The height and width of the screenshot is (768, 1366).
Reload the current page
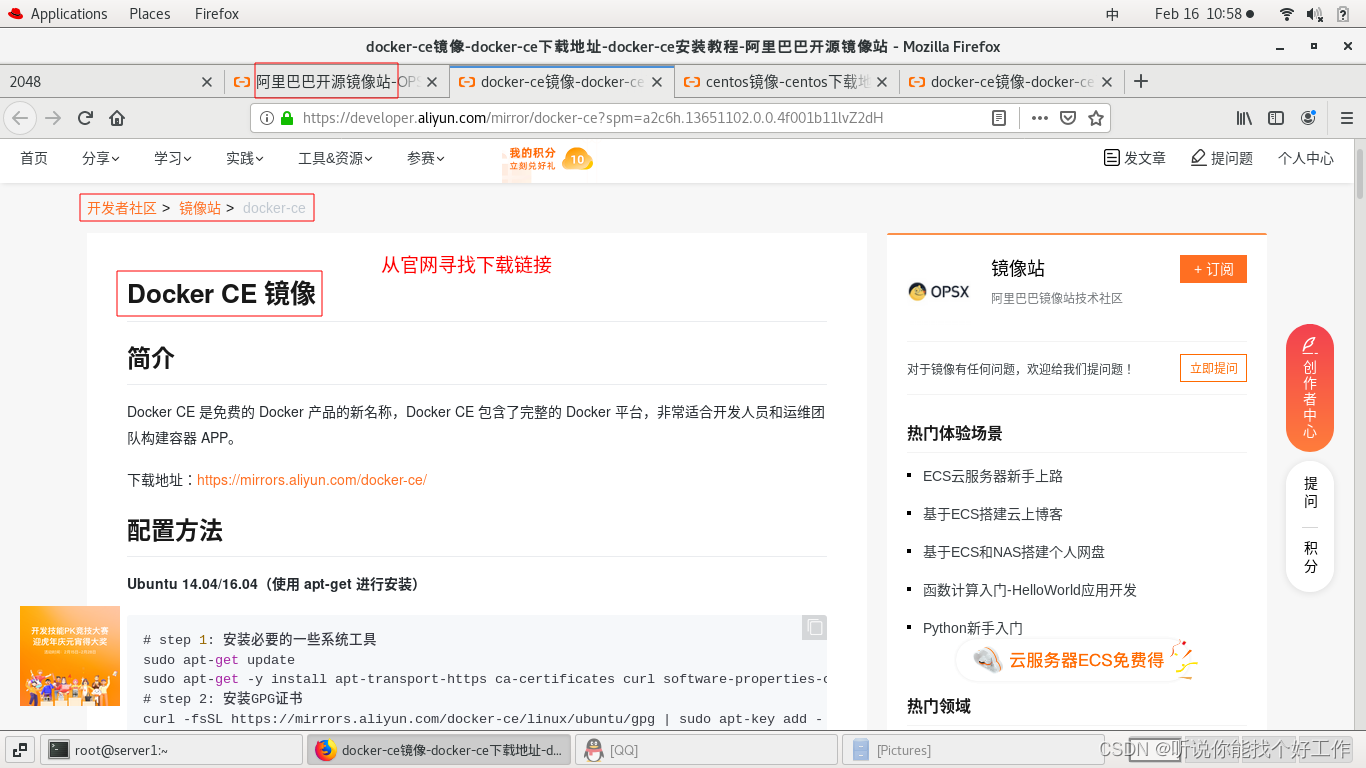click(x=85, y=118)
